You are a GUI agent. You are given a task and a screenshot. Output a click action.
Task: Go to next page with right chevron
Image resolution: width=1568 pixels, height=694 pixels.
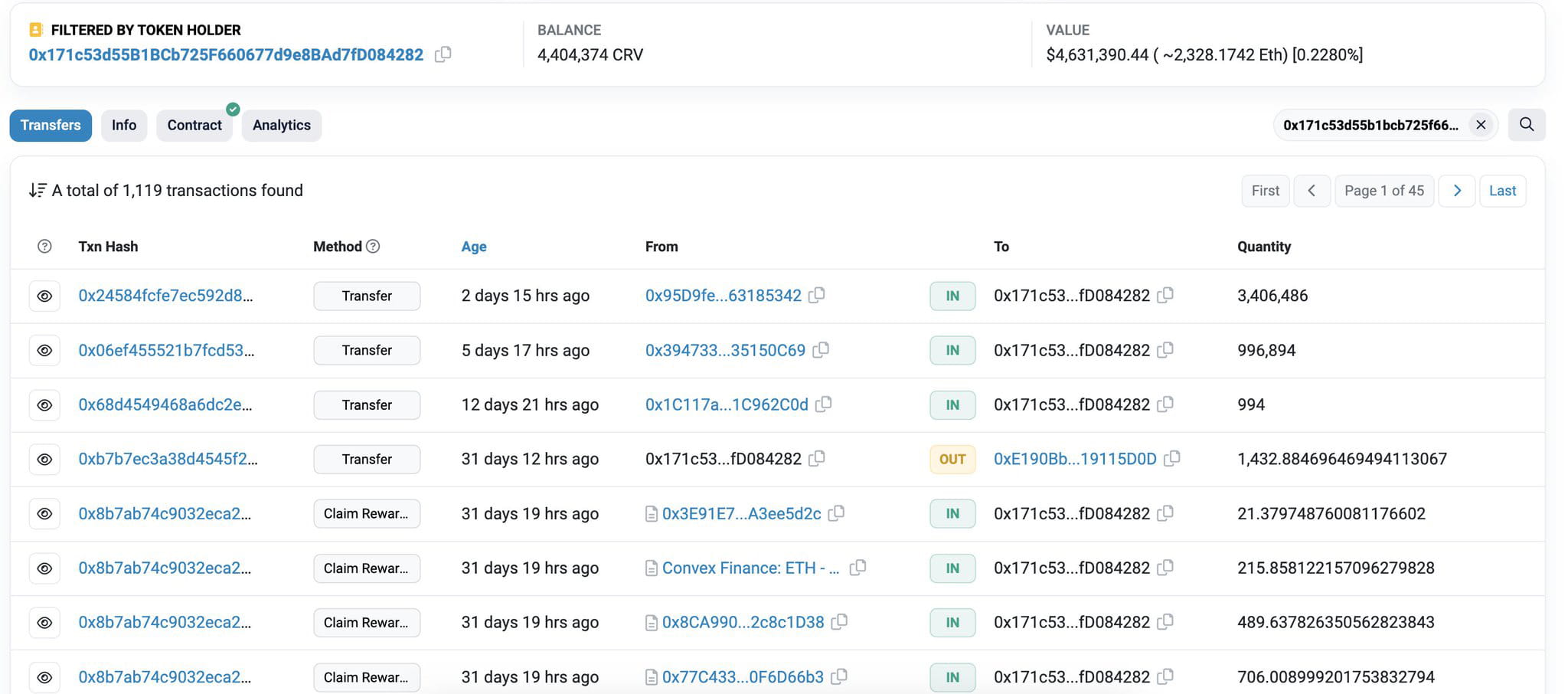1457,191
